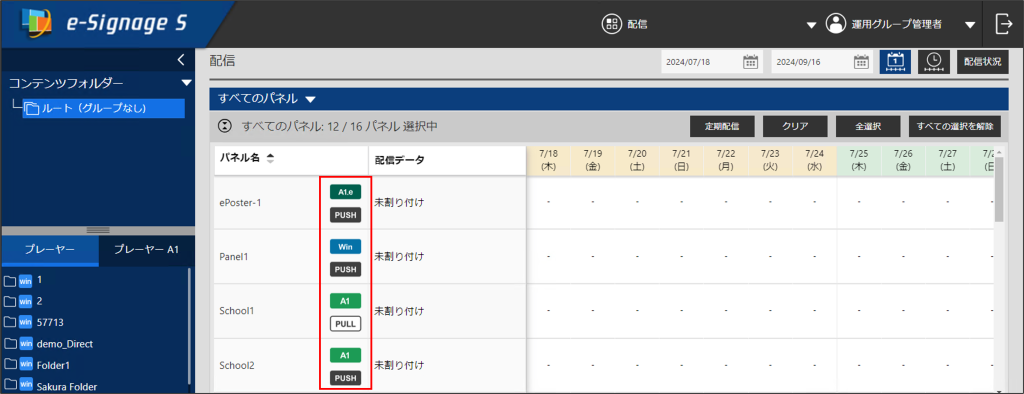Click the すべての選択を解除 button
The height and width of the screenshot is (394, 1024).
pyautogui.click(x=954, y=127)
